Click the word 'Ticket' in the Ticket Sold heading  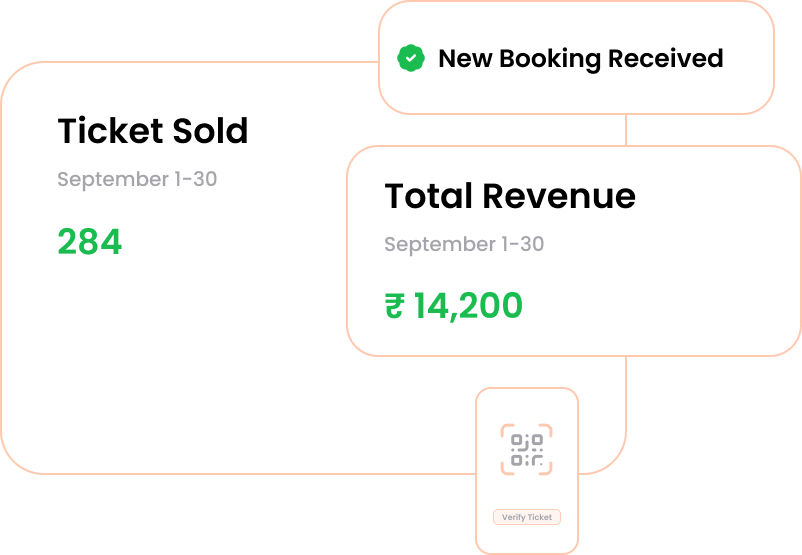coord(108,131)
